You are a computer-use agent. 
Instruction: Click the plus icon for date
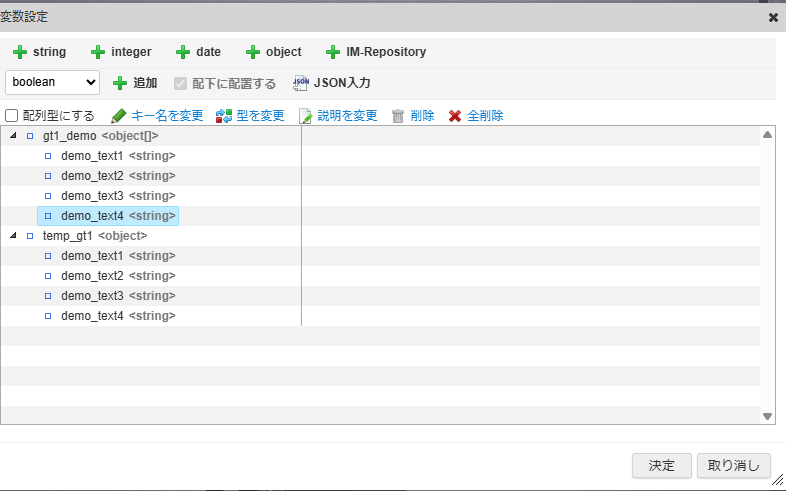pyautogui.click(x=183, y=52)
